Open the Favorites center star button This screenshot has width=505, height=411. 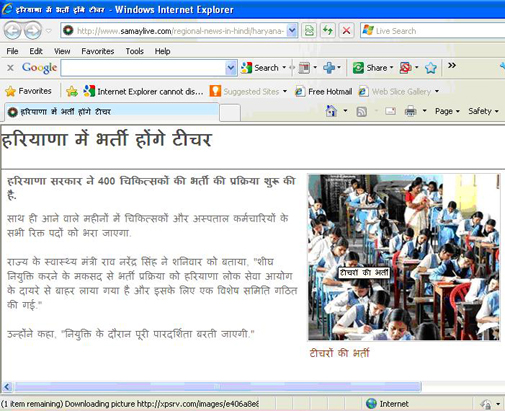click(x=28, y=91)
